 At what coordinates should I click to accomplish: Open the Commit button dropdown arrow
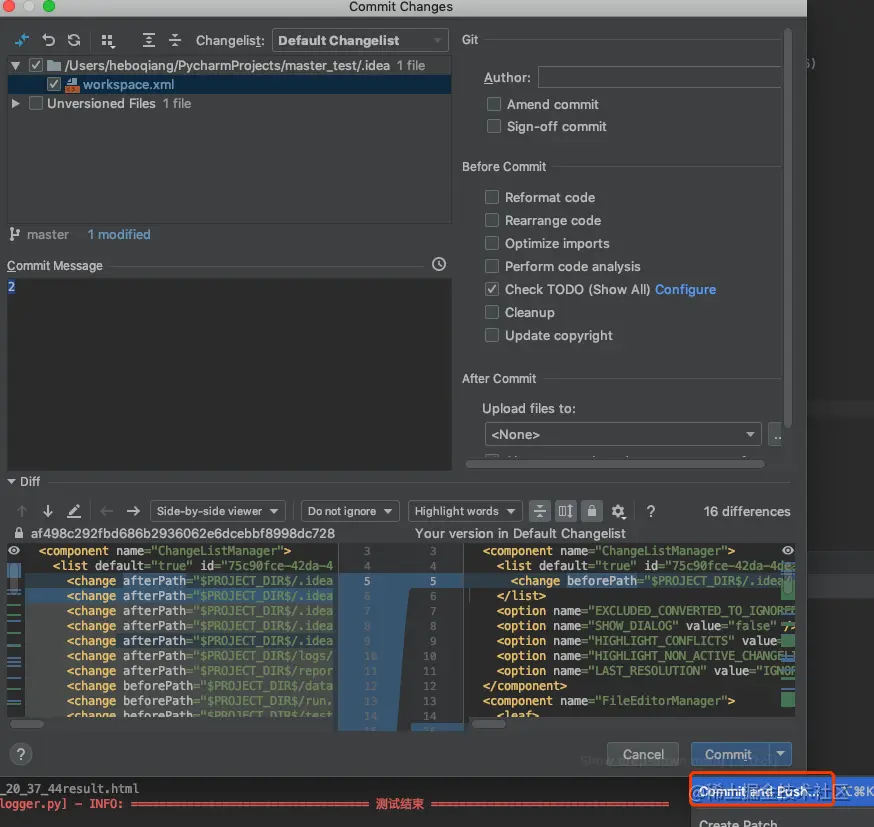[780, 754]
